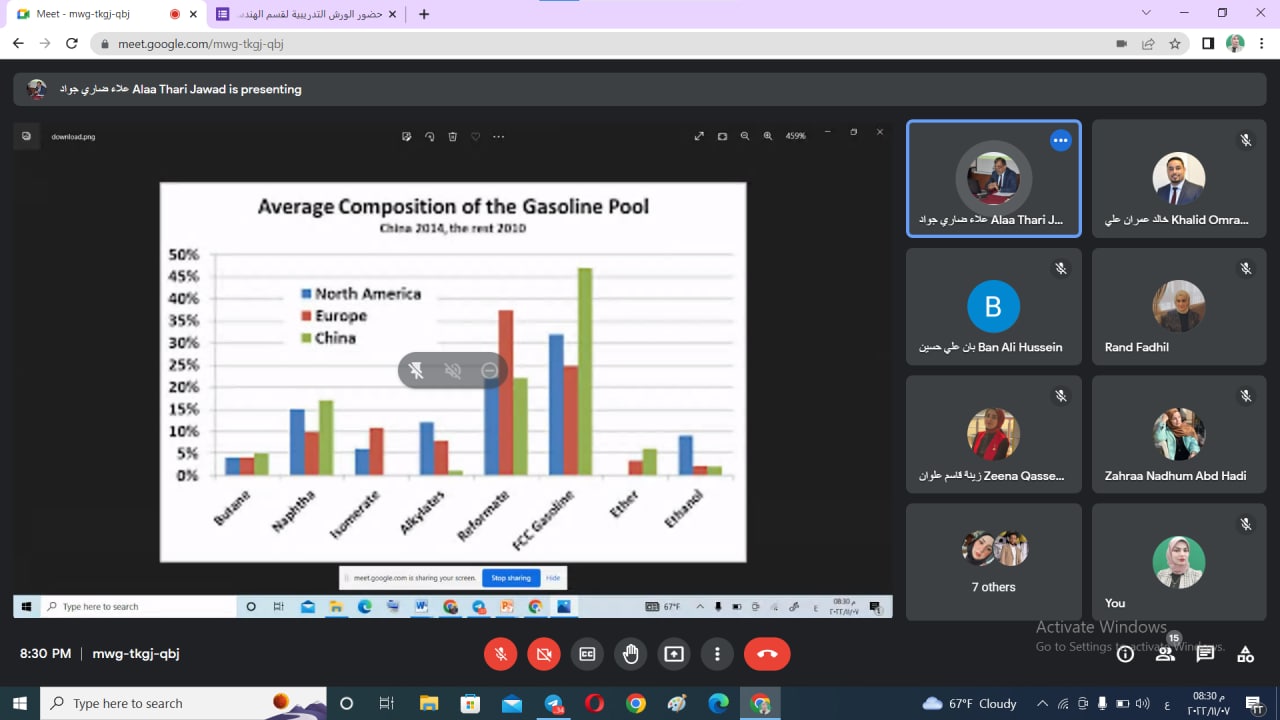
Task: Open a new browser tab
Action: point(424,14)
